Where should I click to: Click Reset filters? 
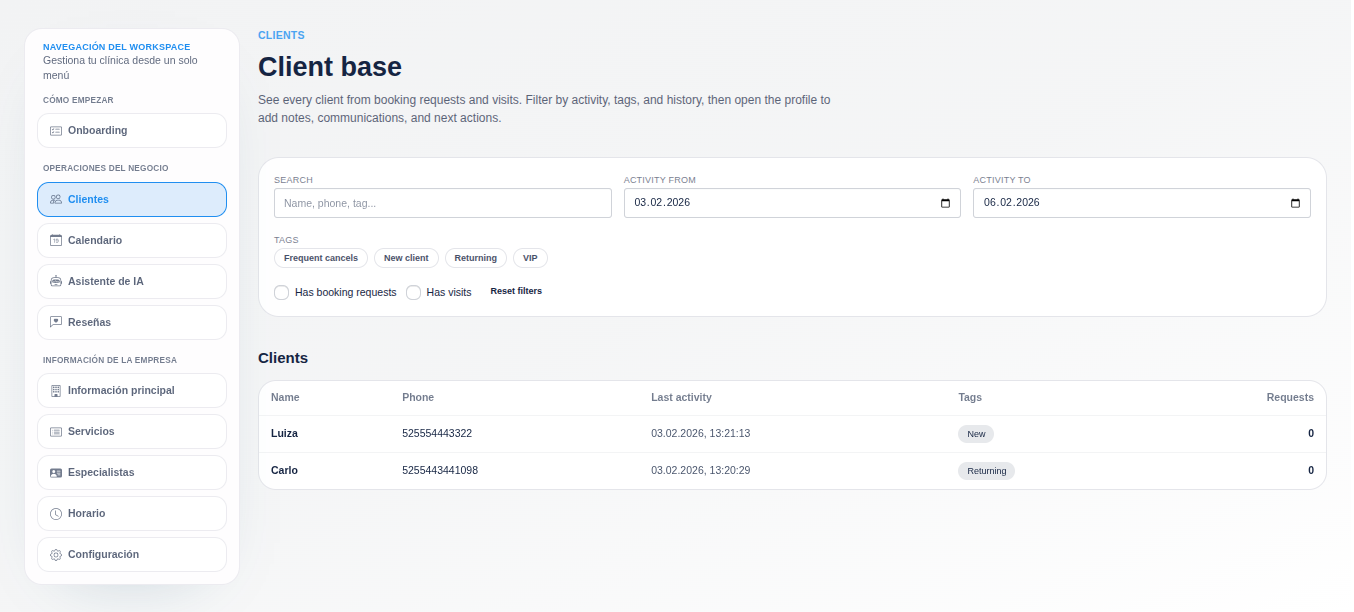pyautogui.click(x=516, y=291)
